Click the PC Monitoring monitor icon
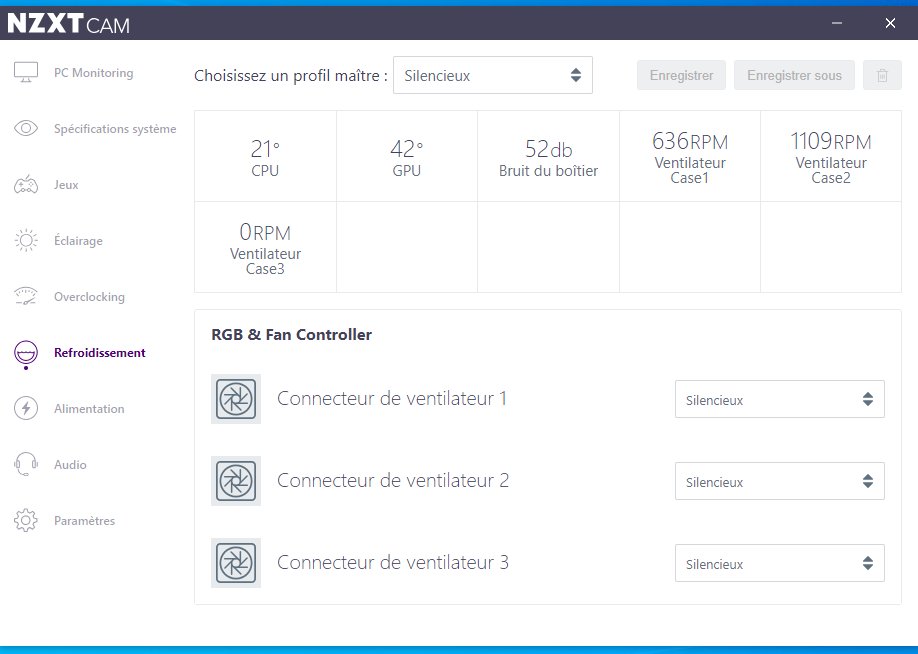 point(26,73)
